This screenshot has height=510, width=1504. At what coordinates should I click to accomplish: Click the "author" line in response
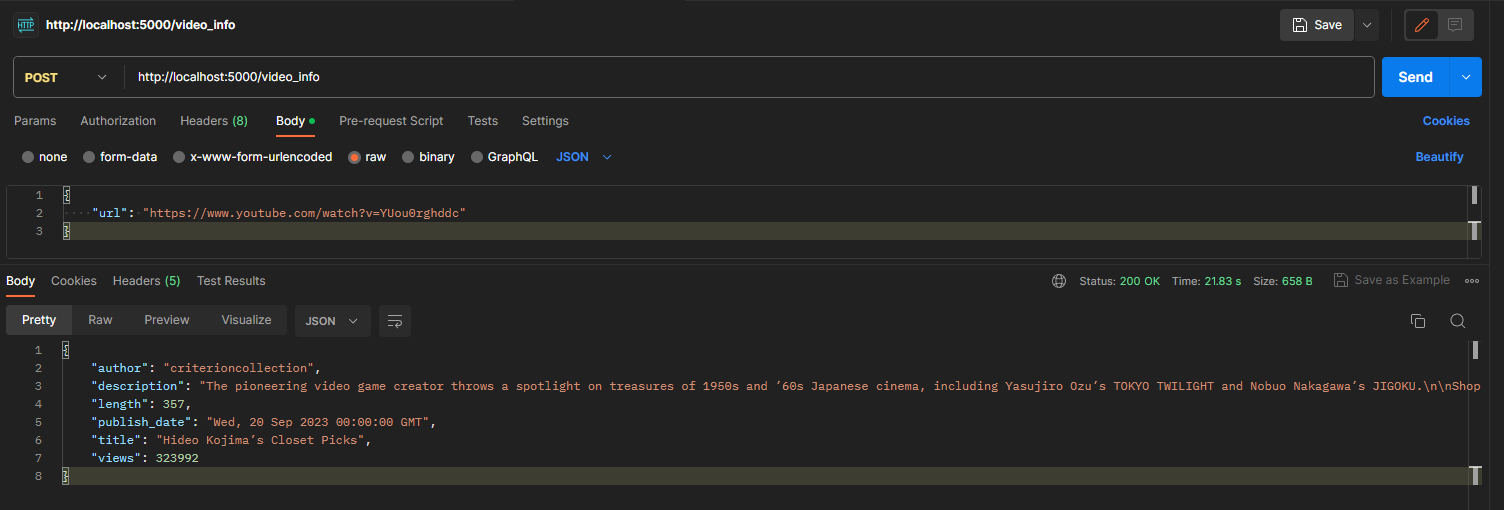(x=205, y=368)
